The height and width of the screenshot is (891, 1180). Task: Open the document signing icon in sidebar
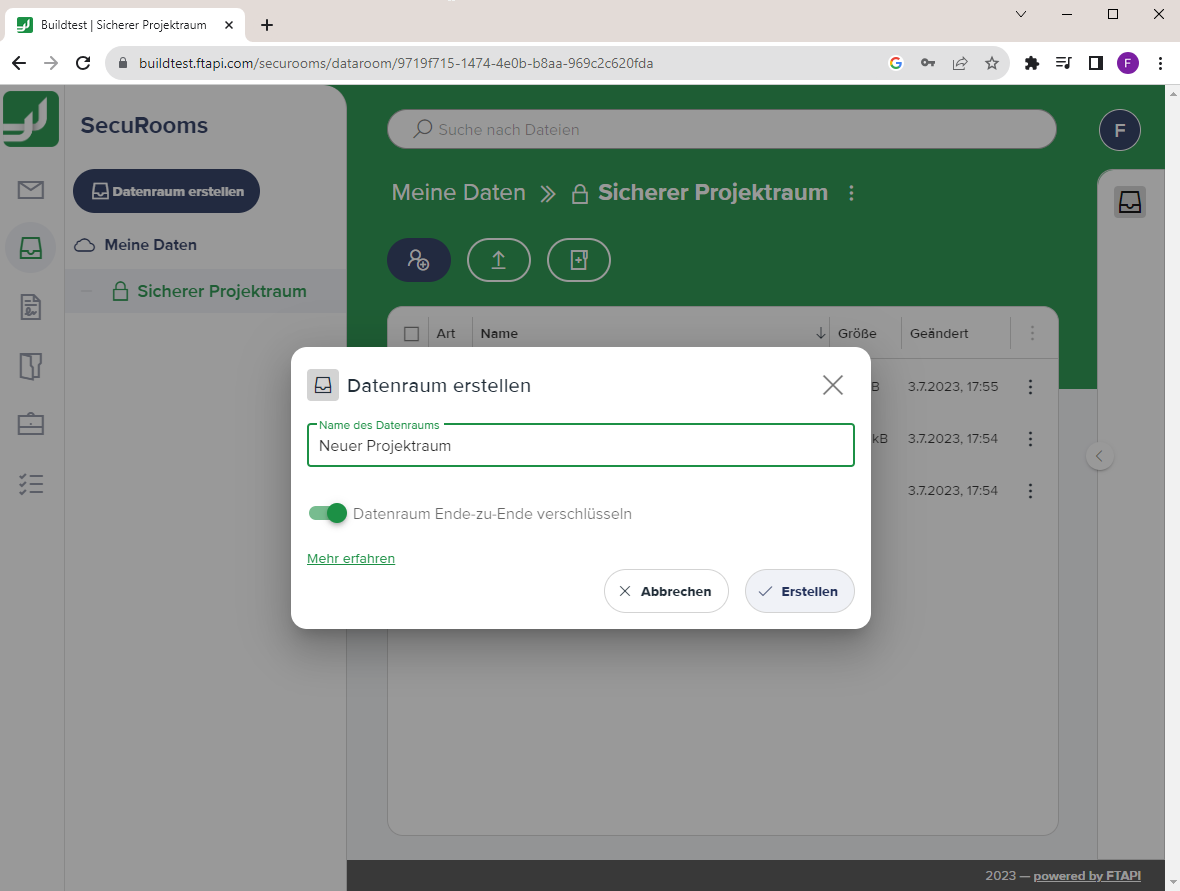coord(31,307)
